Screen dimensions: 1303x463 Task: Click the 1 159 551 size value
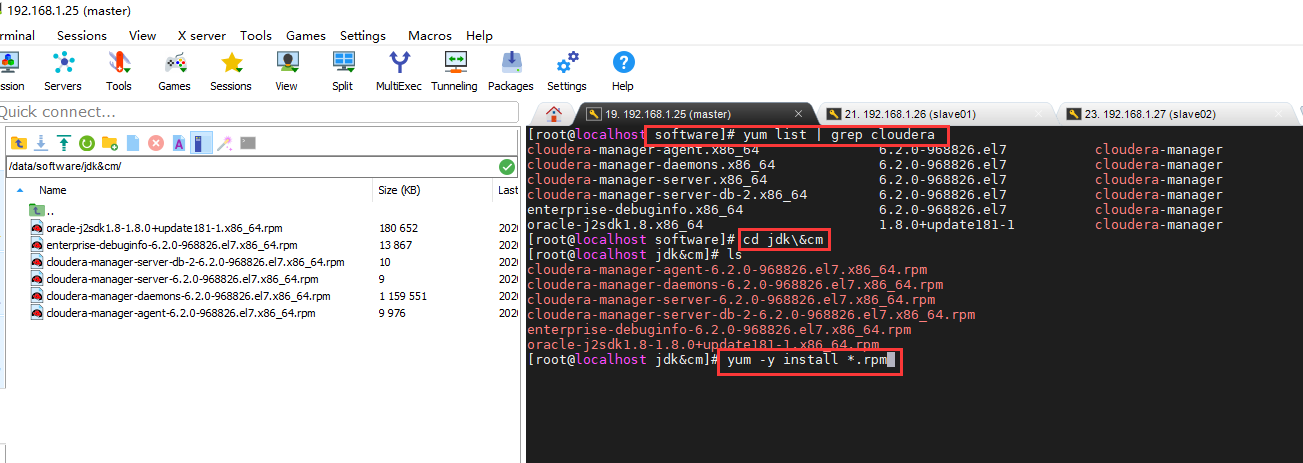click(x=403, y=296)
